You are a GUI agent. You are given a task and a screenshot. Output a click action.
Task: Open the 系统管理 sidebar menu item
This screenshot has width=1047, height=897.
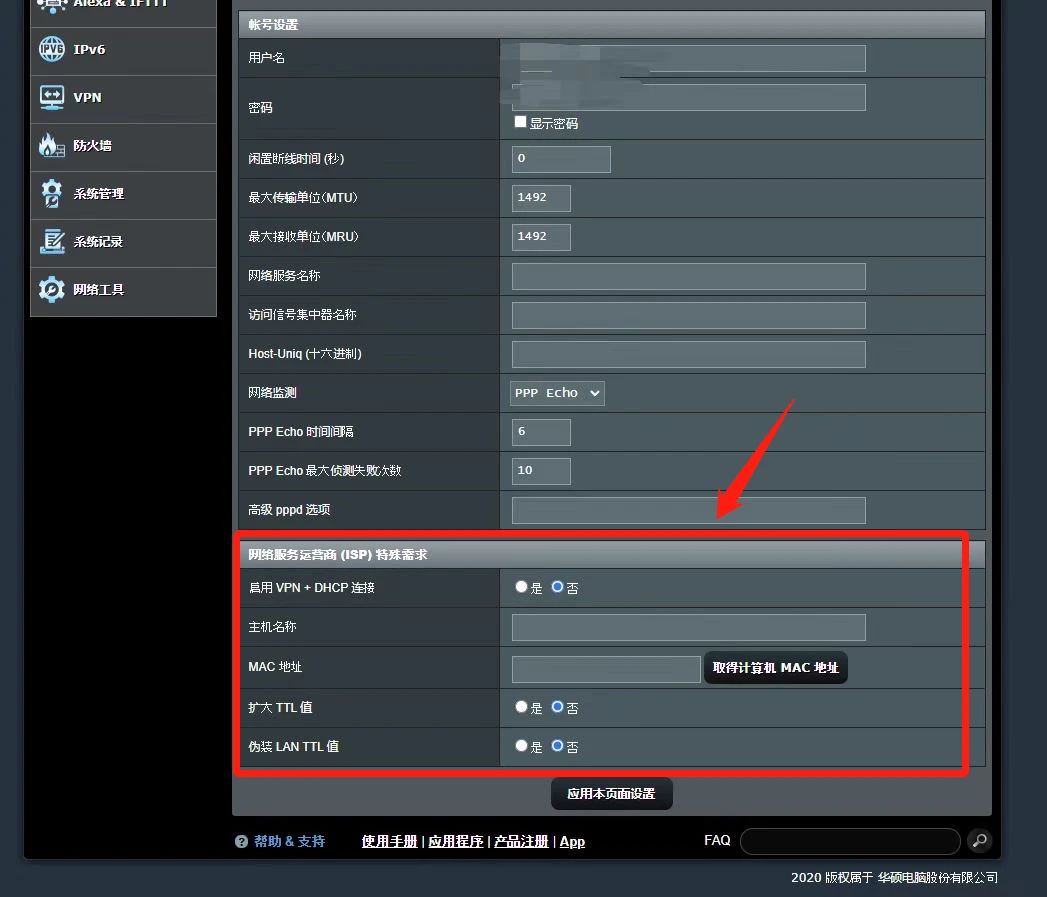pyautogui.click(x=124, y=195)
